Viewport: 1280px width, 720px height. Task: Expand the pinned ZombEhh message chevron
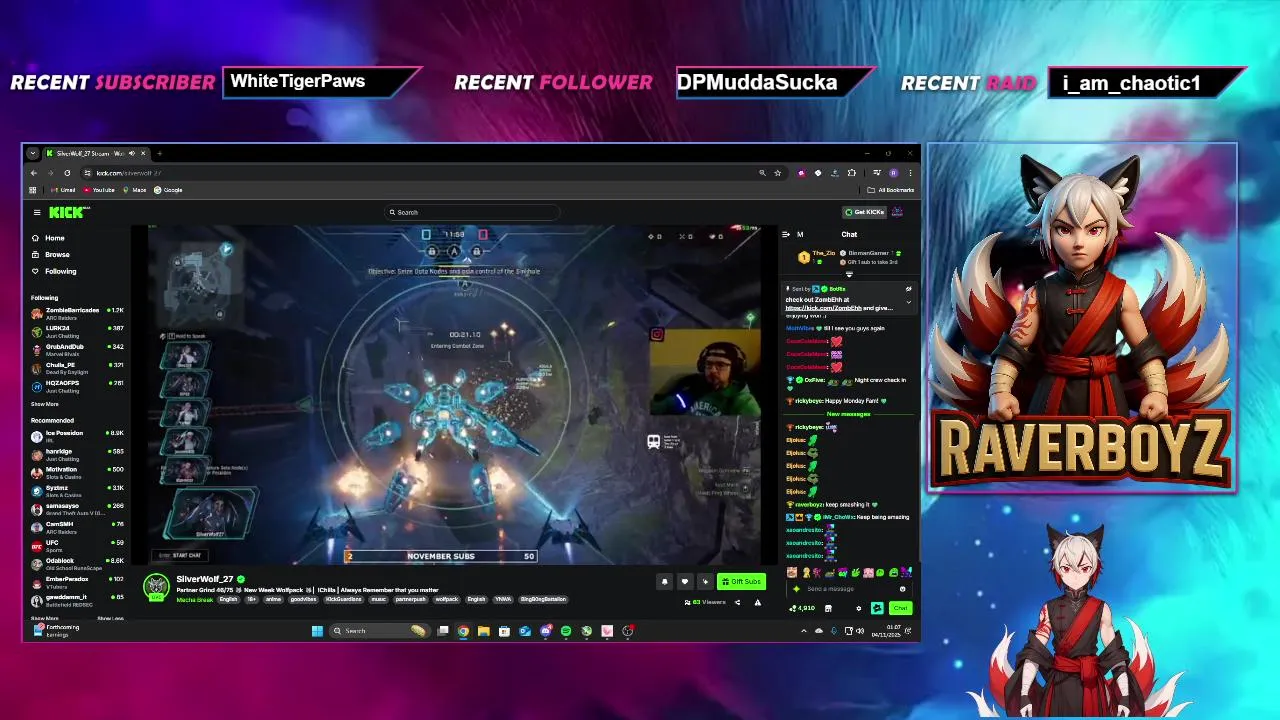click(909, 301)
